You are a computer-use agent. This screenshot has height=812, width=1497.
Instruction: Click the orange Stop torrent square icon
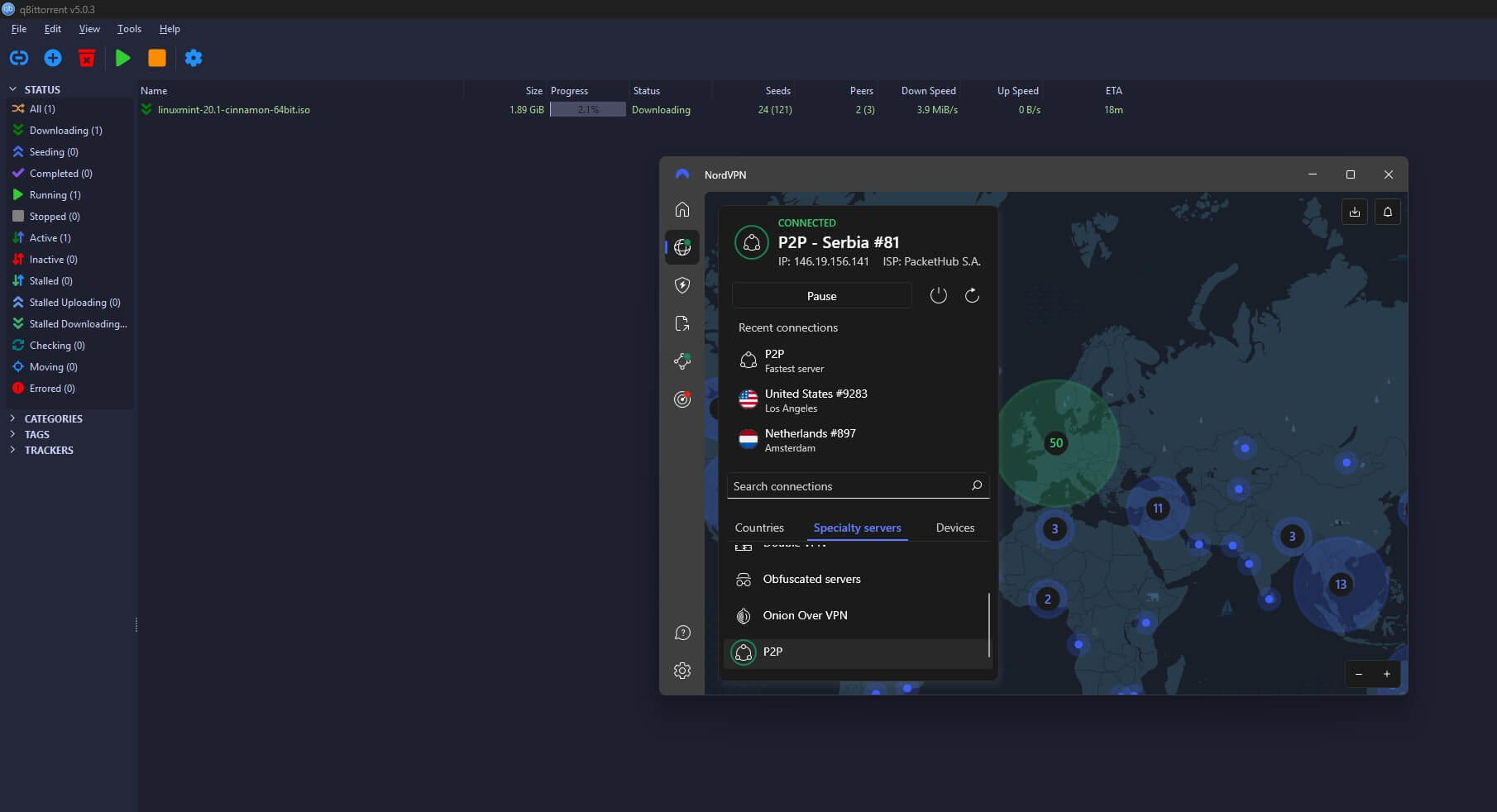point(157,58)
